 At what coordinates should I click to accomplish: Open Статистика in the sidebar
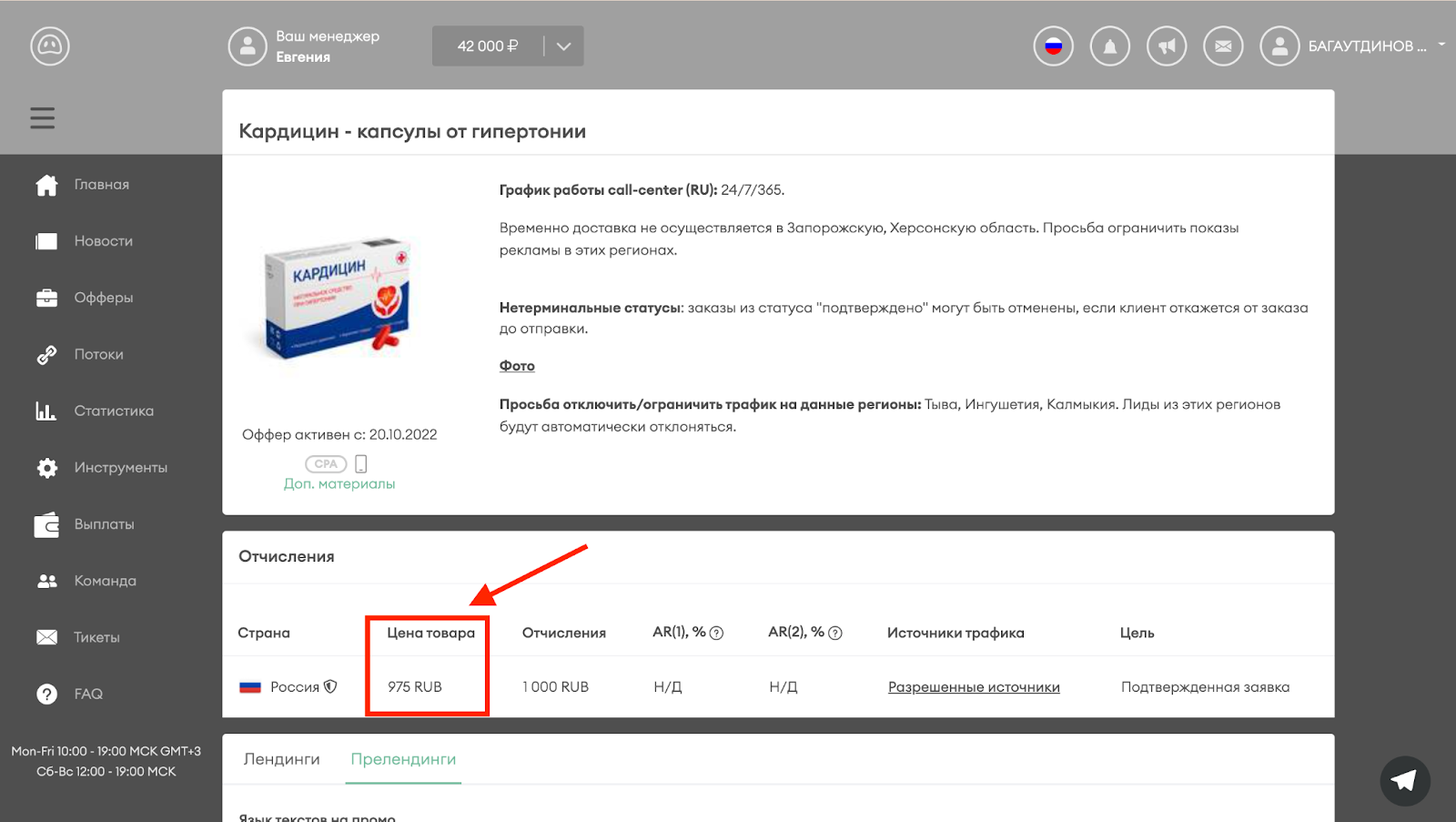coord(114,411)
